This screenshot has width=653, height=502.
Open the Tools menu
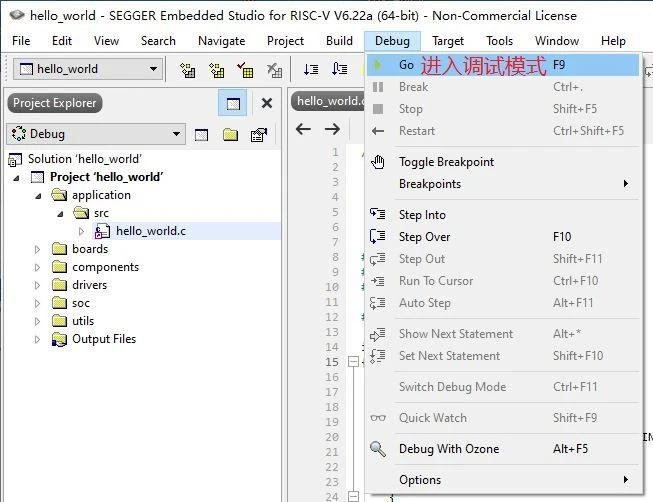pyautogui.click(x=499, y=41)
